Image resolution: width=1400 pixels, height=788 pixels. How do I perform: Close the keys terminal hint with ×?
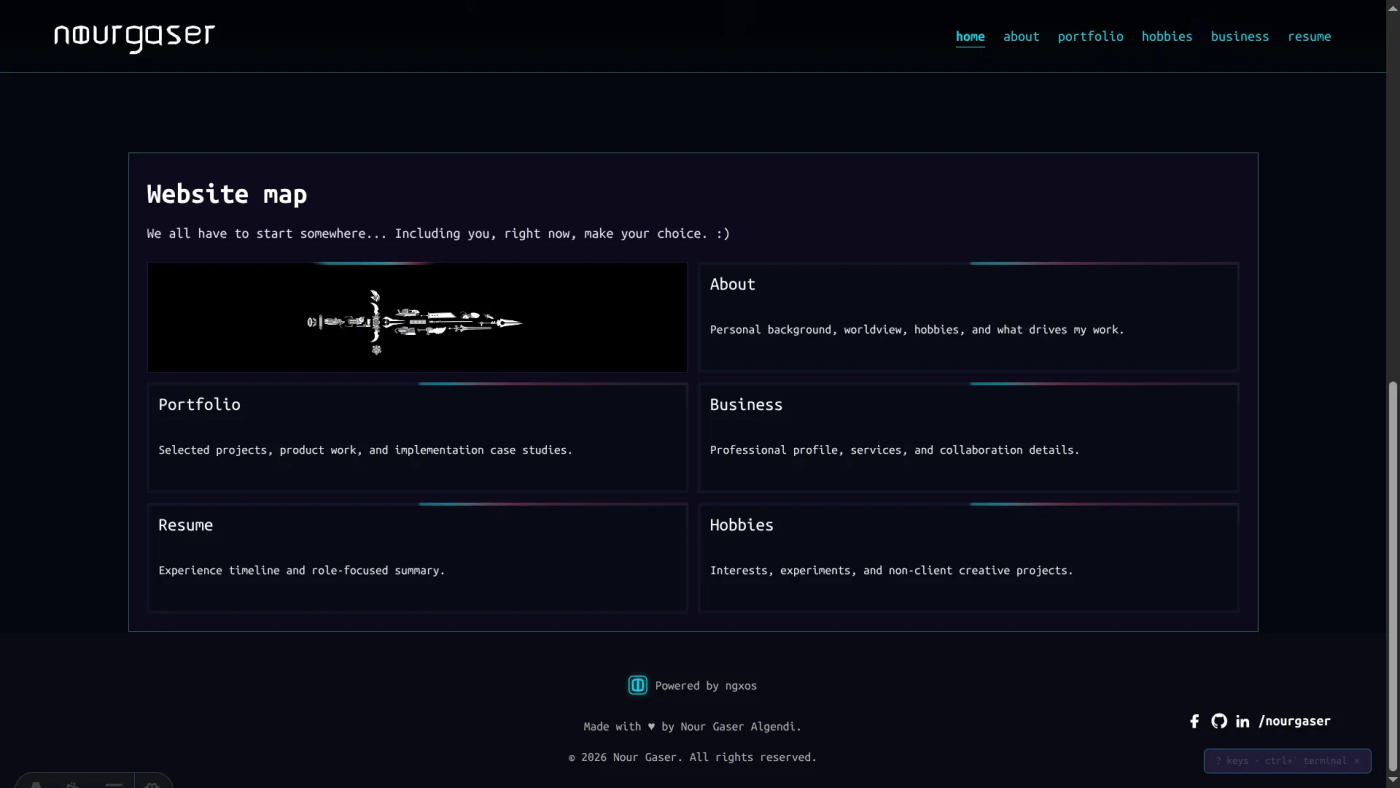click(1357, 761)
